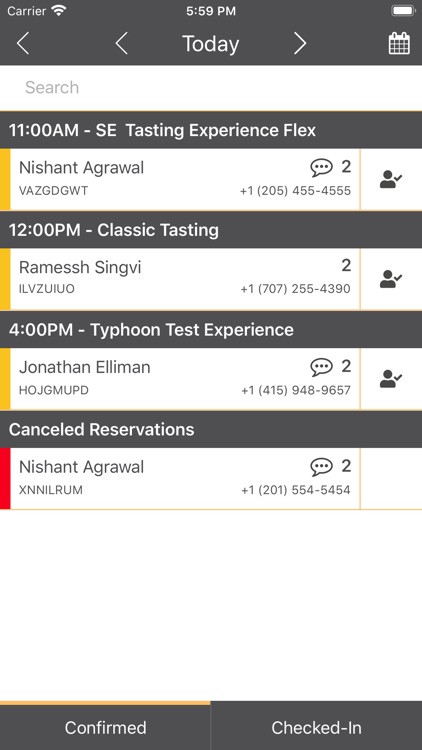Screen dimensions: 422x750
Task: Select the 12:00PM Classic Tasting header
Action: tap(211, 230)
